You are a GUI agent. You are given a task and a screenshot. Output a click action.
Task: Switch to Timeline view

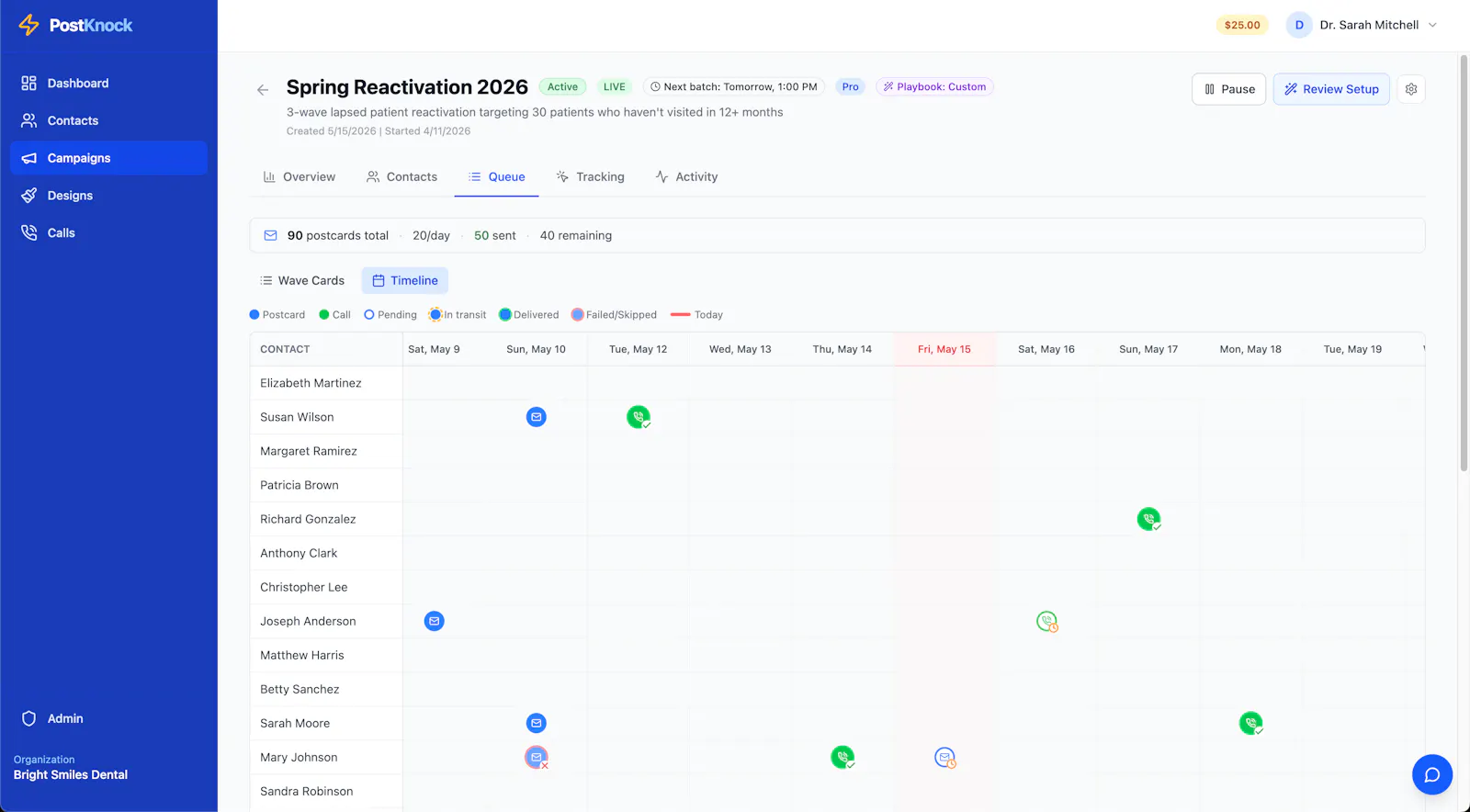(x=405, y=280)
